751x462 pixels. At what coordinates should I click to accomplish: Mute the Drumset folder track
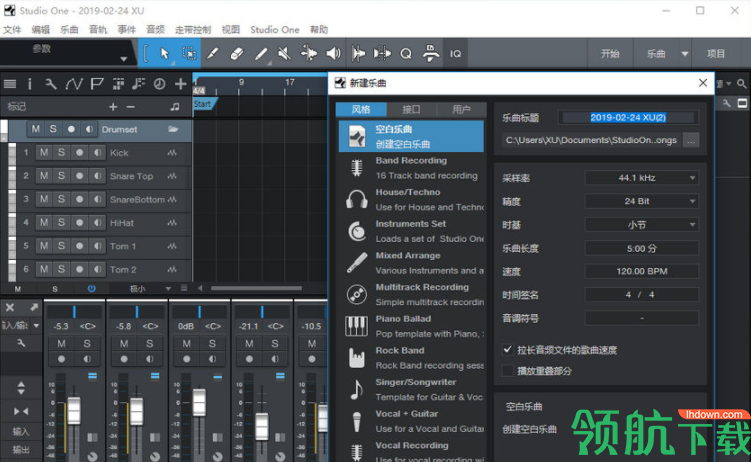(35, 129)
